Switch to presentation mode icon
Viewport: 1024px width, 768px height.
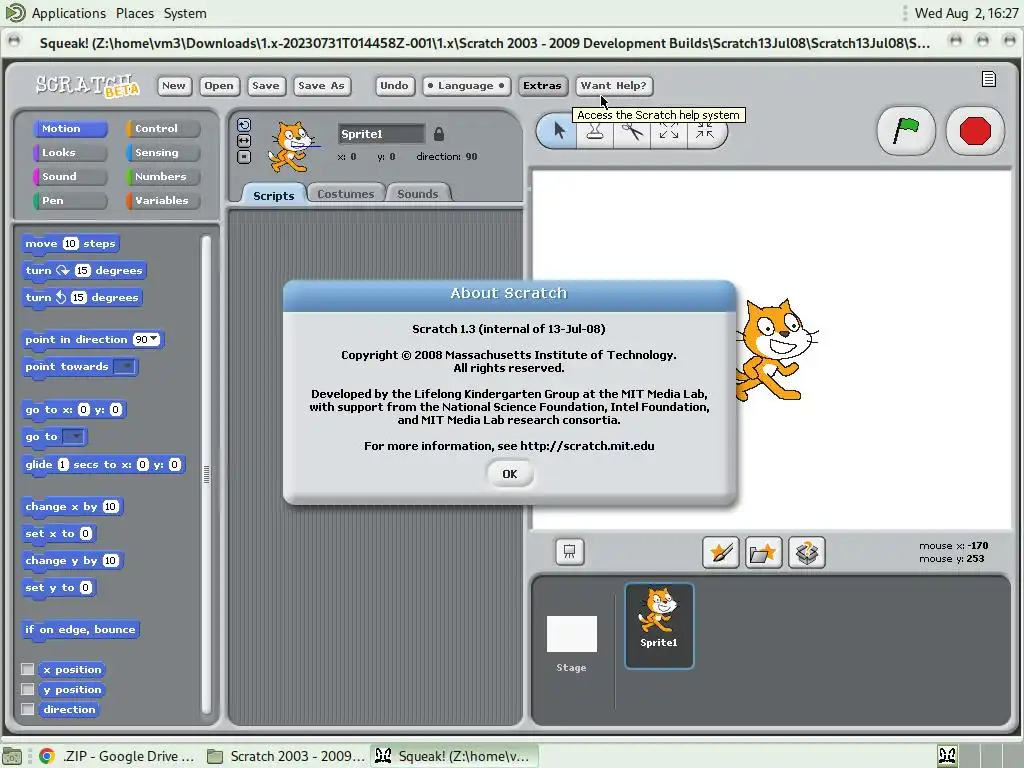click(x=569, y=552)
